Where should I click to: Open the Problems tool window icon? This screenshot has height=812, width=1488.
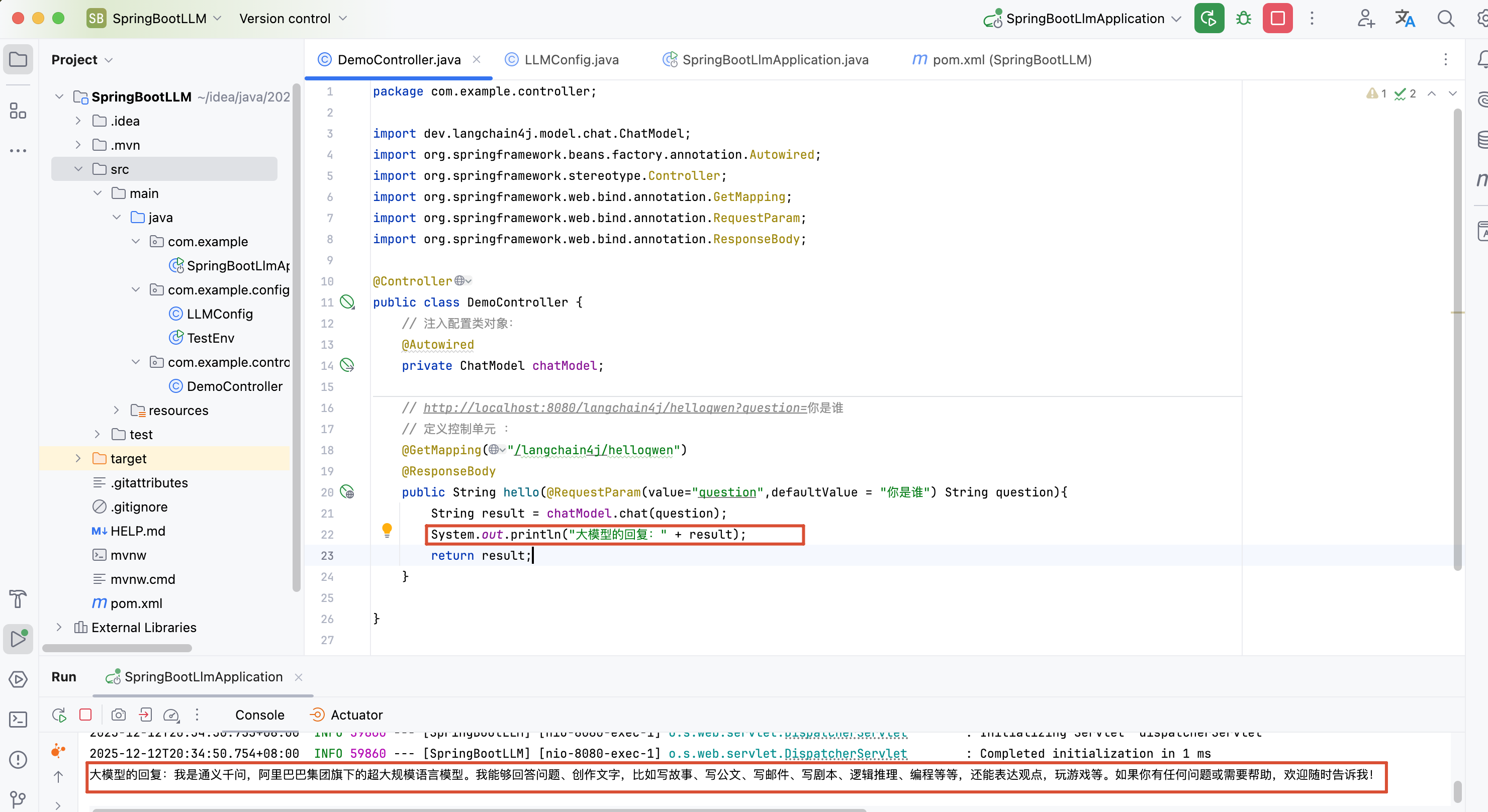point(18,759)
